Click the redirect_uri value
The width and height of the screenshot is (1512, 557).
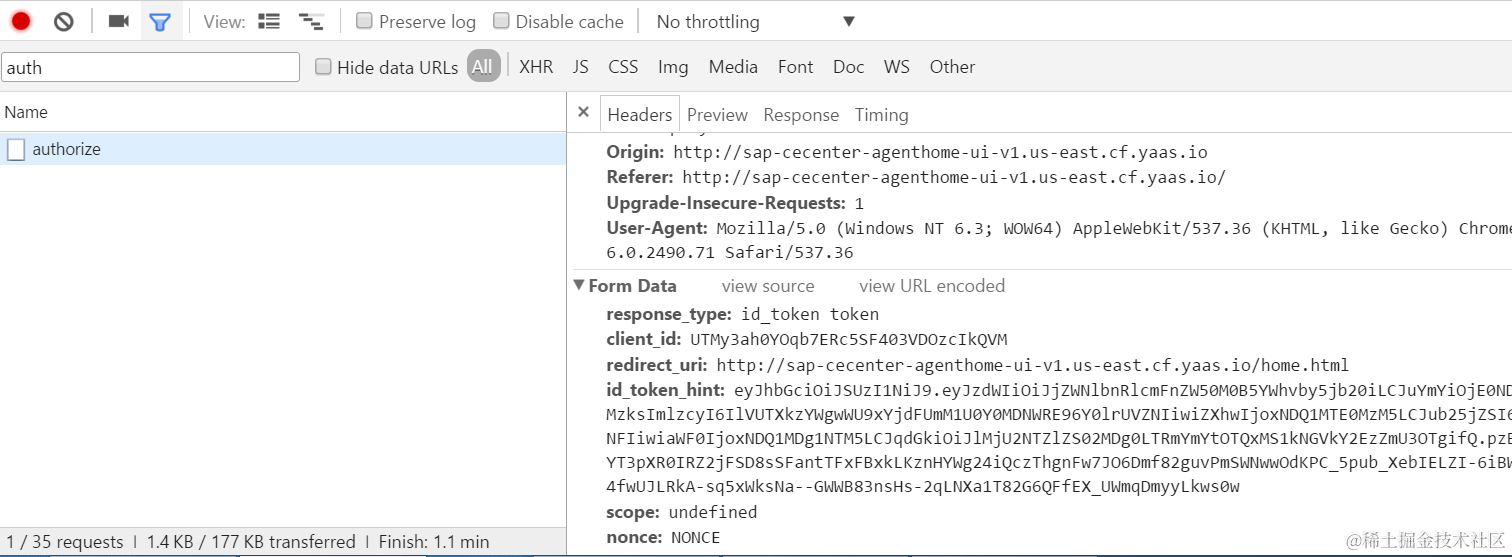click(1032, 365)
